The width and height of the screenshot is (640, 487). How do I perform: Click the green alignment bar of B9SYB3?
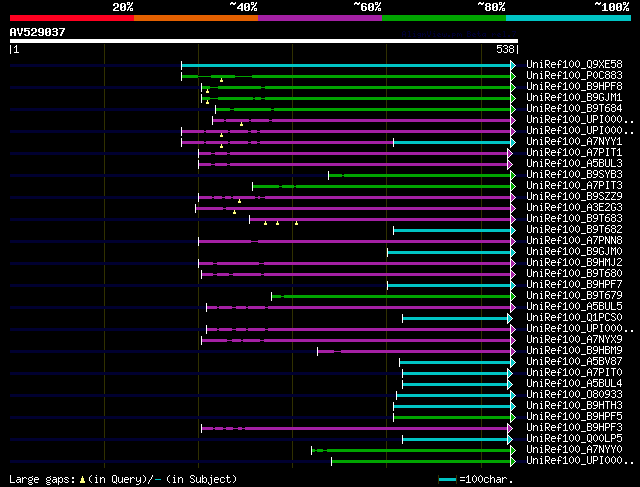(x=420, y=176)
